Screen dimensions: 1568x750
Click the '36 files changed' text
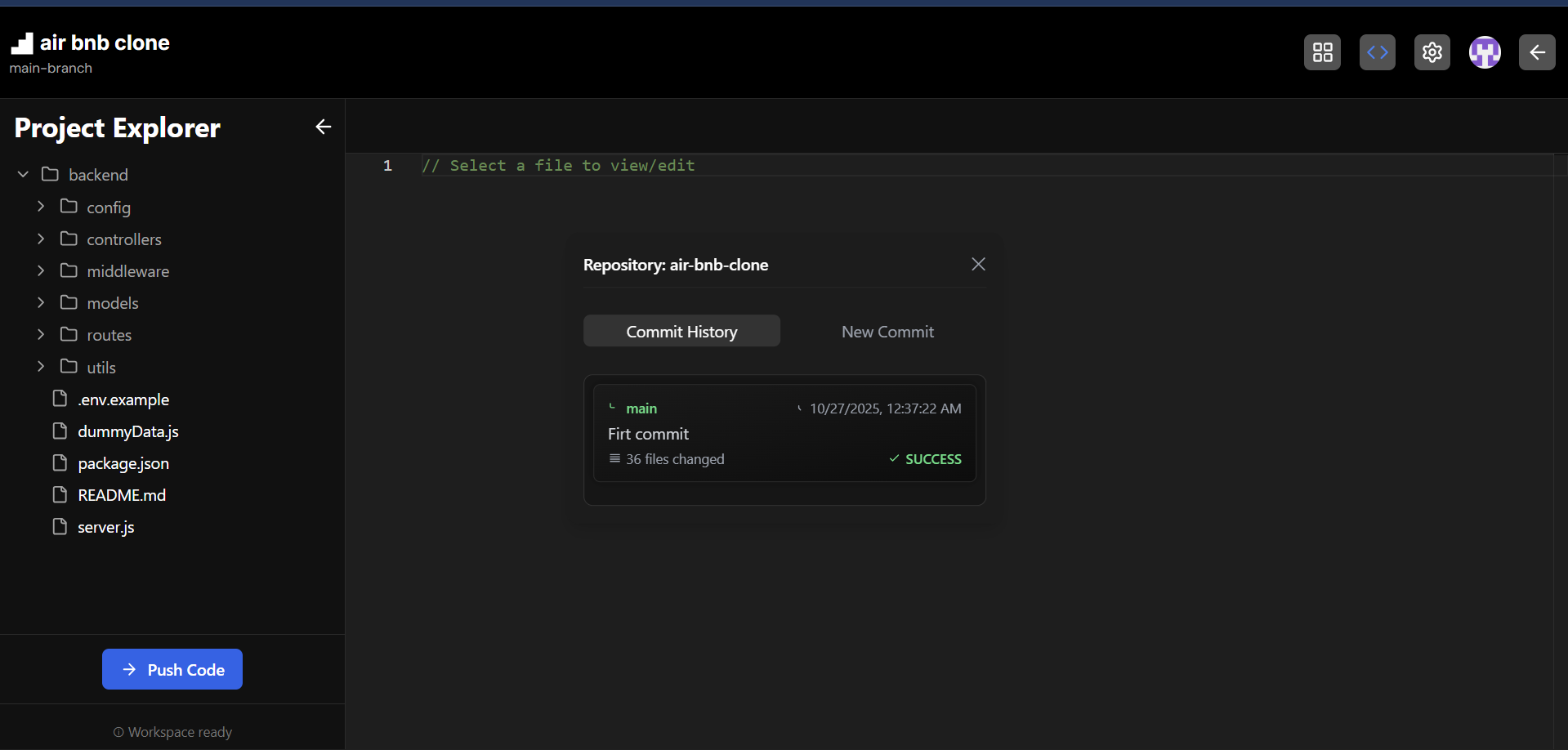(675, 459)
